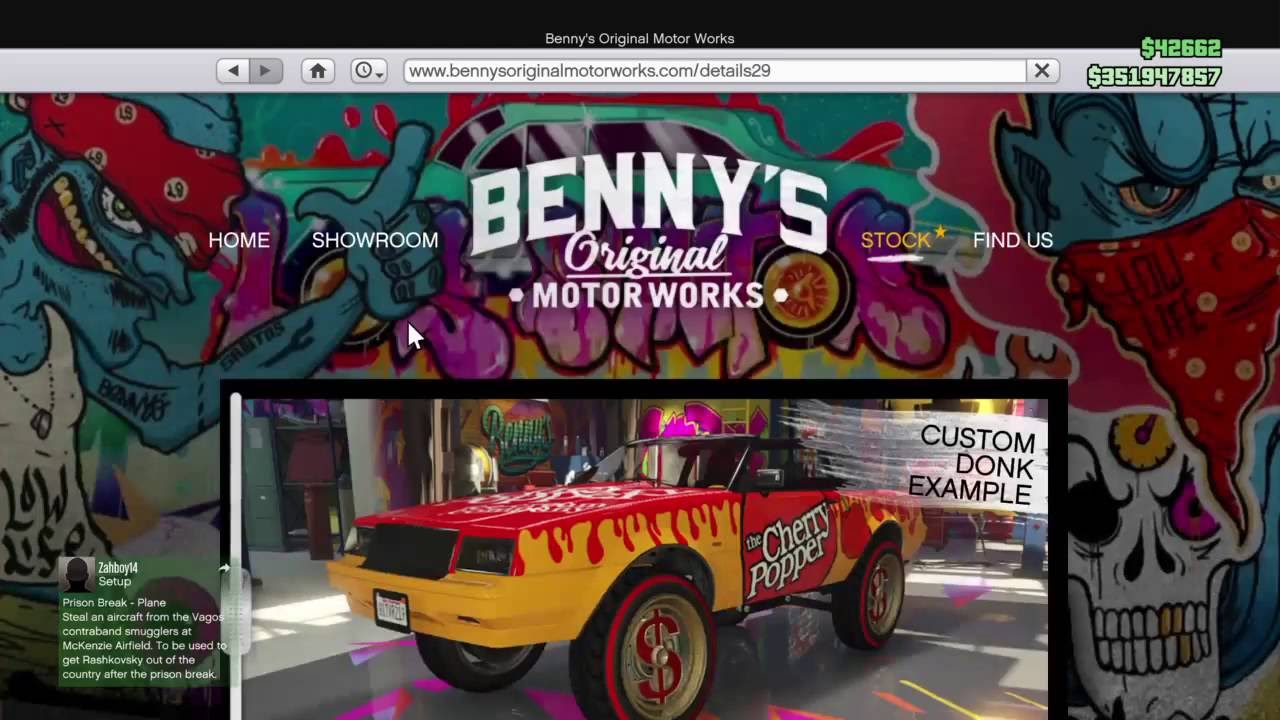This screenshot has height=720, width=1280.
Task: Select the STOCK menu item
Action: pyautogui.click(x=895, y=240)
